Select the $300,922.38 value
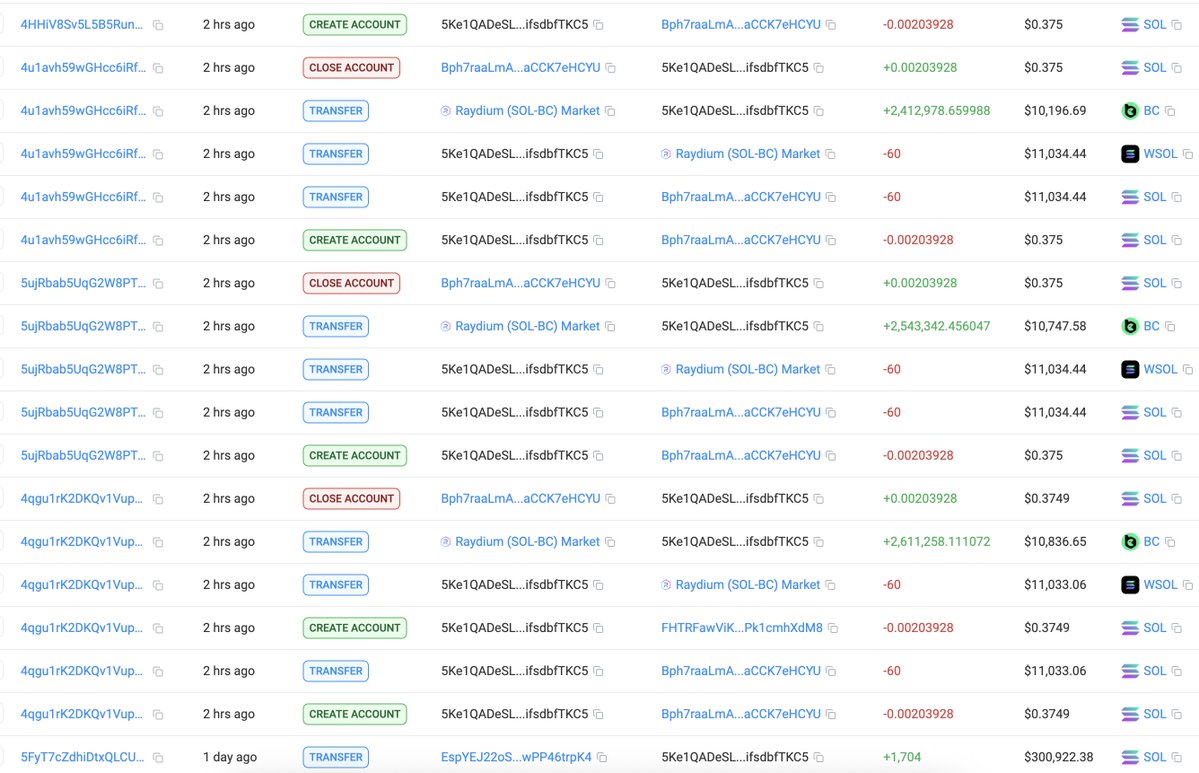Image resolution: width=1199 pixels, height=773 pixels. coord(1058,757)
